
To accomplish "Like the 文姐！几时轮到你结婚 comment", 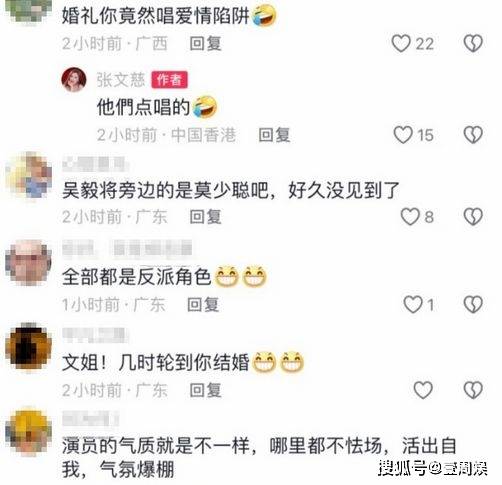I will point(423,390).
